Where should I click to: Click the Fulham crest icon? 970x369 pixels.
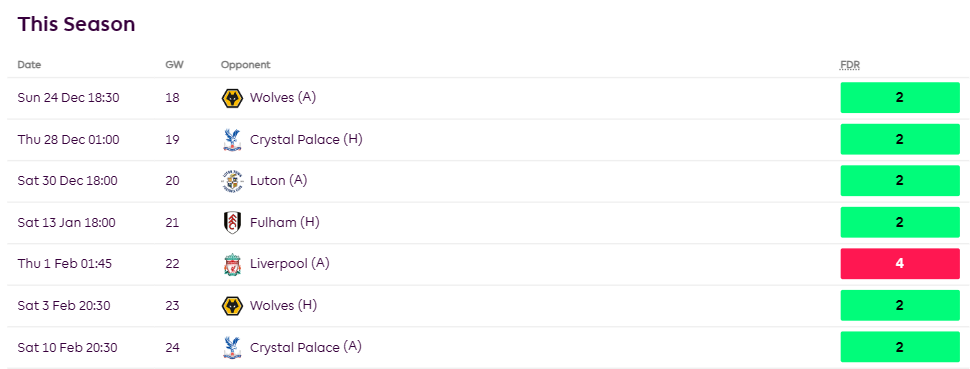pyautogui.click(x=232, y=223)
